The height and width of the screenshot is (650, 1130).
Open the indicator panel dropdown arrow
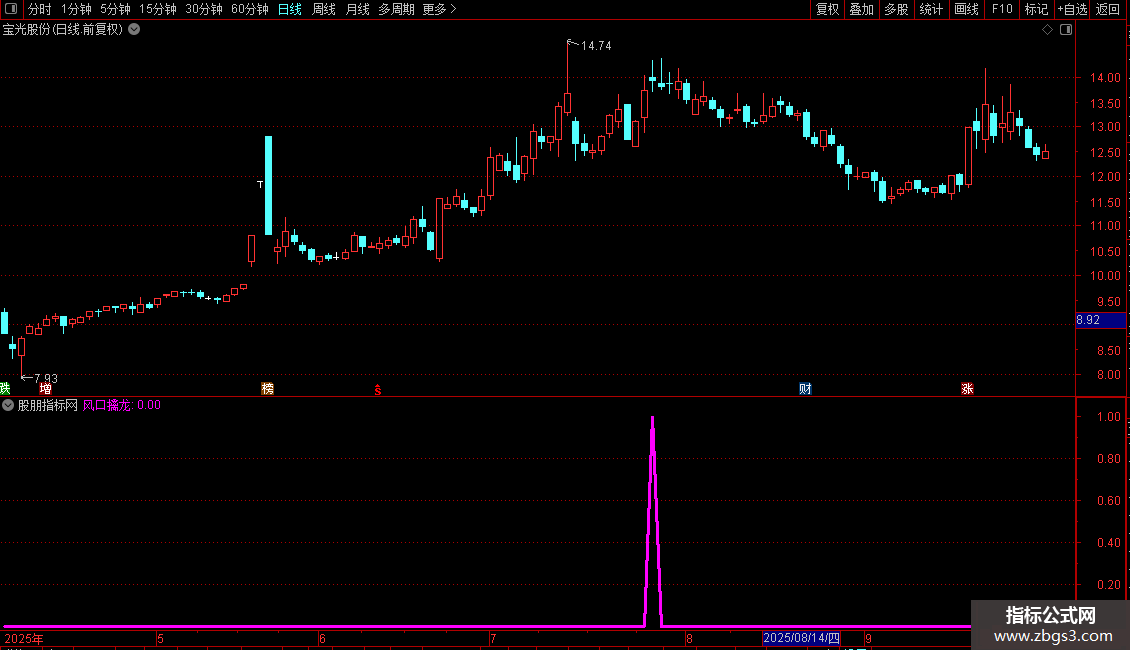coord(8,406)
